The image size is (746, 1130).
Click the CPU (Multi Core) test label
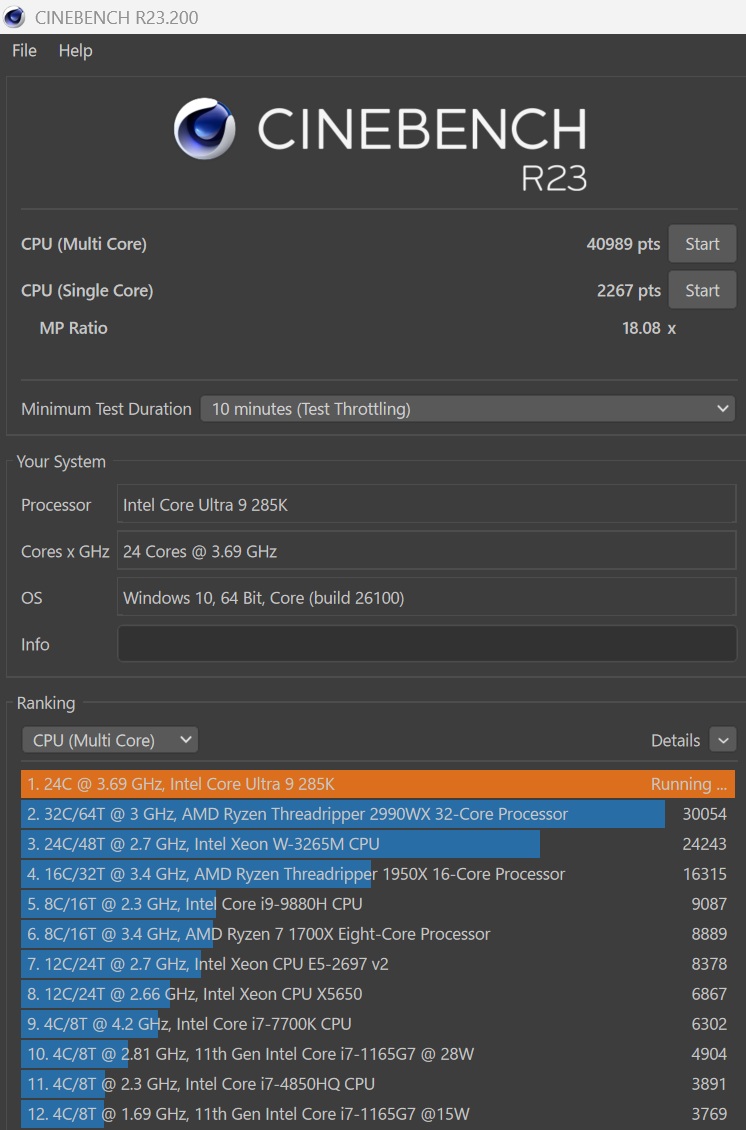[84, 244]
